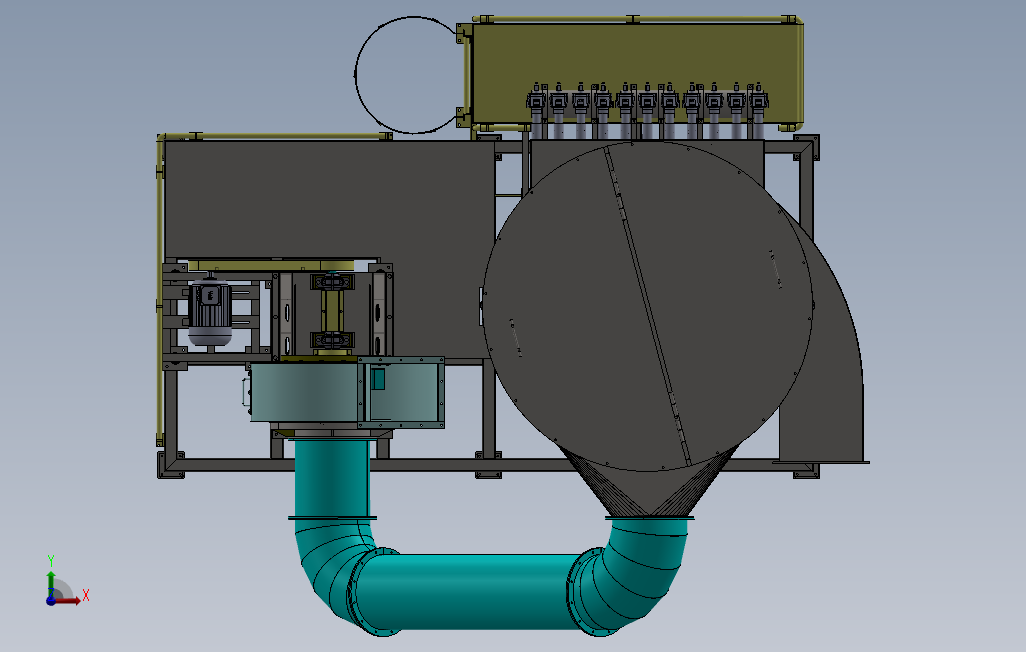Select the empty circle outline beside the olive tank
This screenshot has width=1026, height=652.
coord(411,75)
